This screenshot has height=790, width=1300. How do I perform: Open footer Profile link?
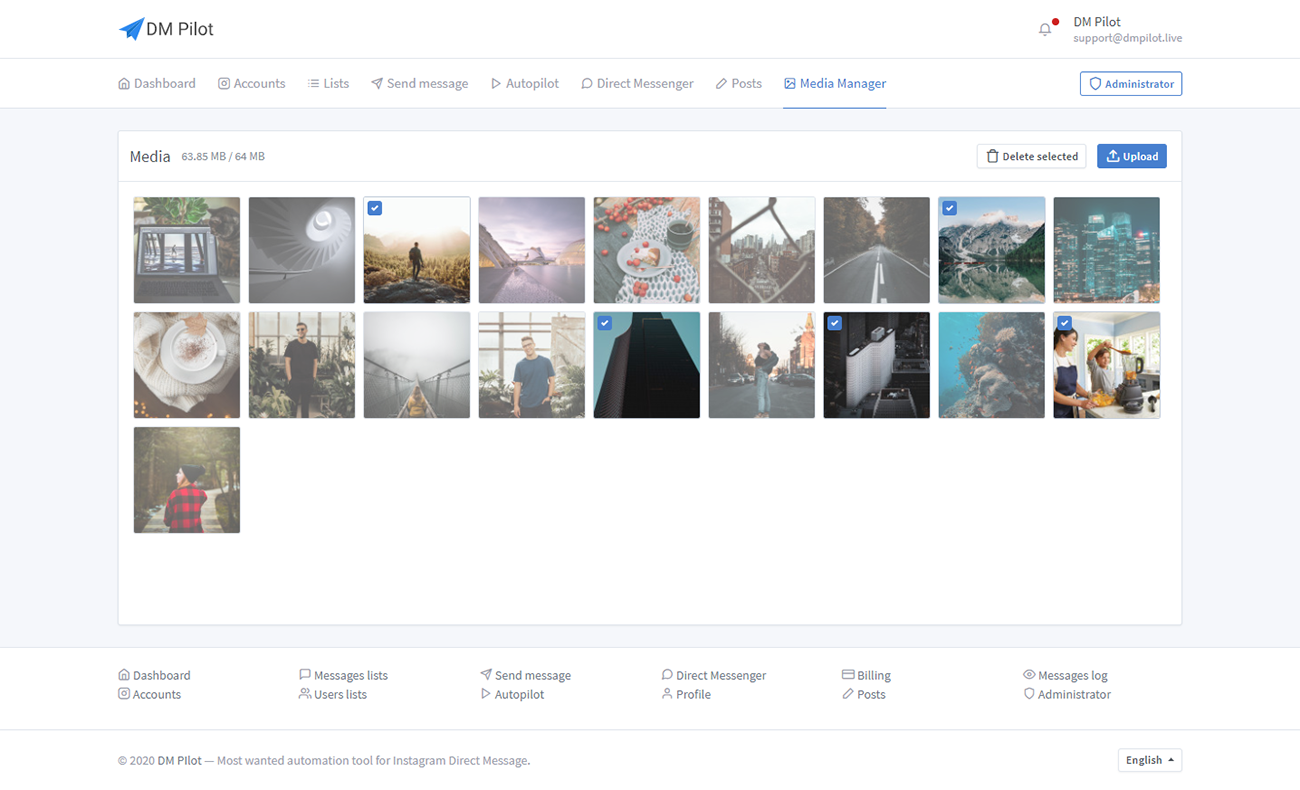pos(686,694)
